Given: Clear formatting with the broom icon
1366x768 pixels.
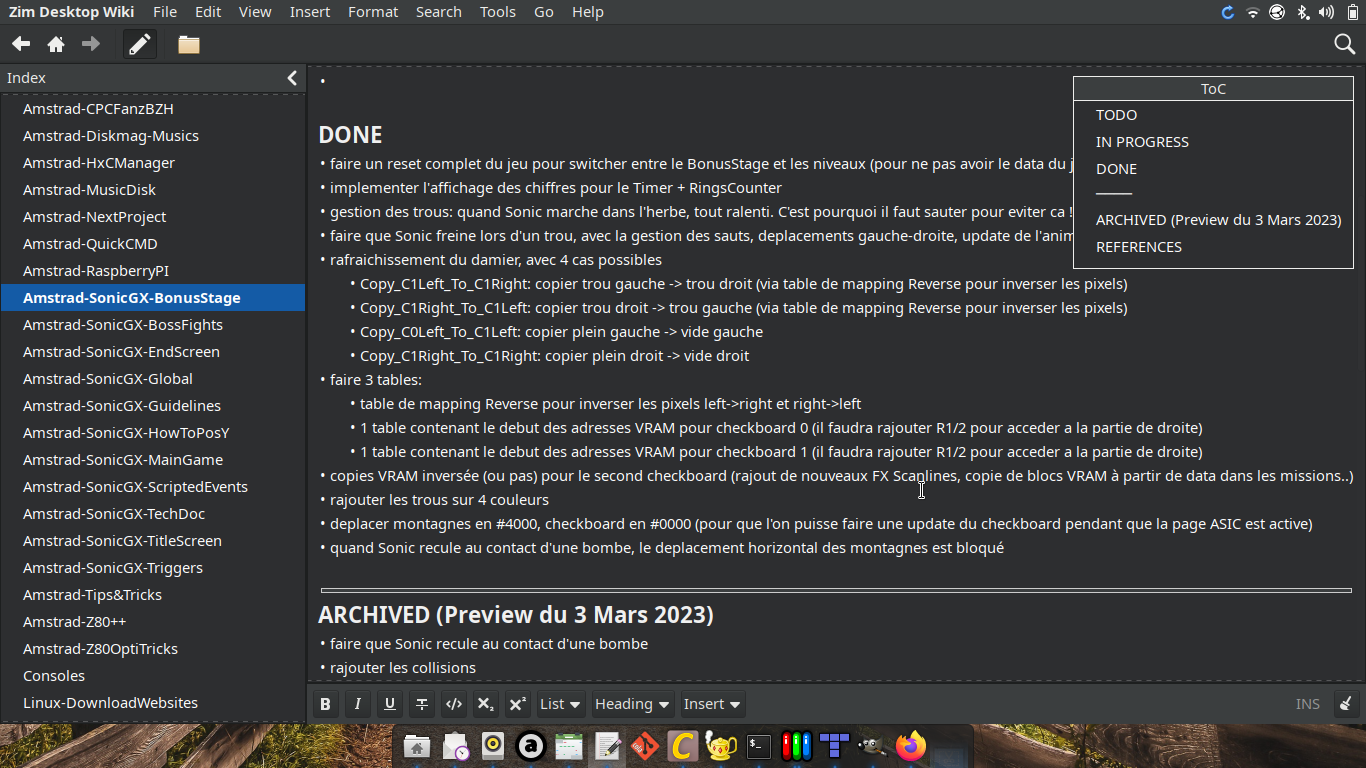Looking at the screenshot, I should (x=1346, y=704).
